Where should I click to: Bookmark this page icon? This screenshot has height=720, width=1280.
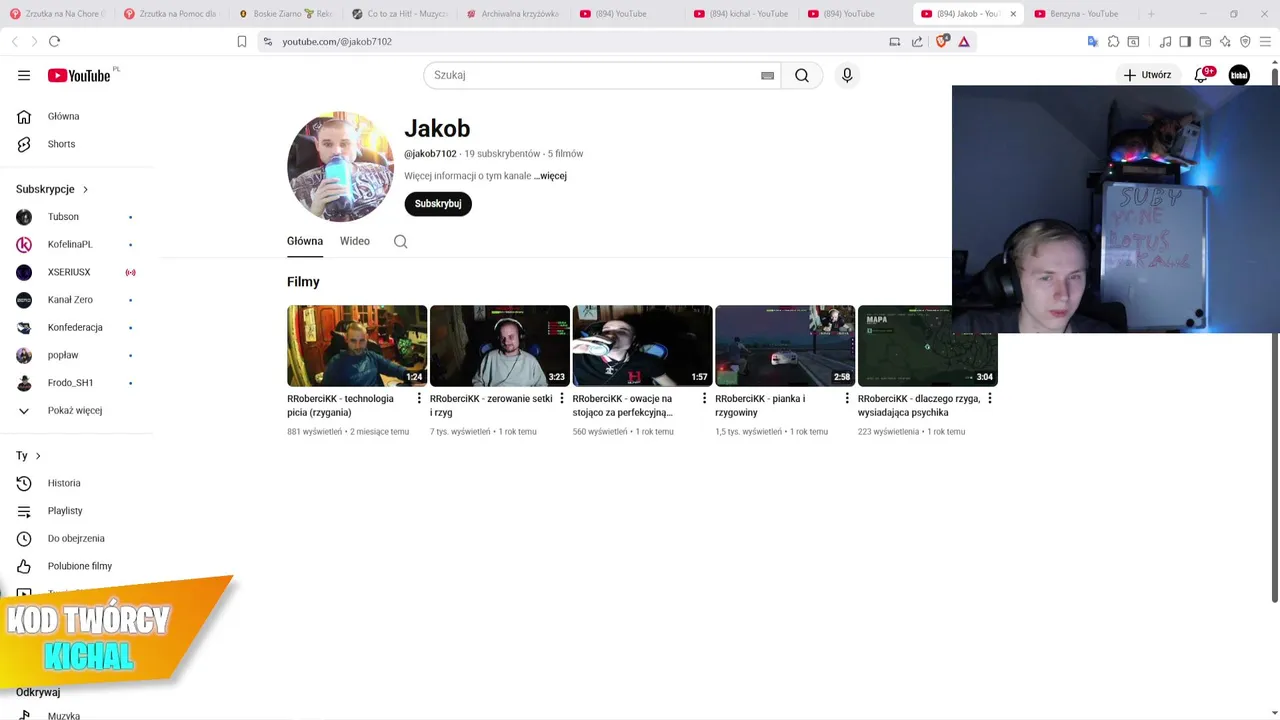tap(242, 41)
